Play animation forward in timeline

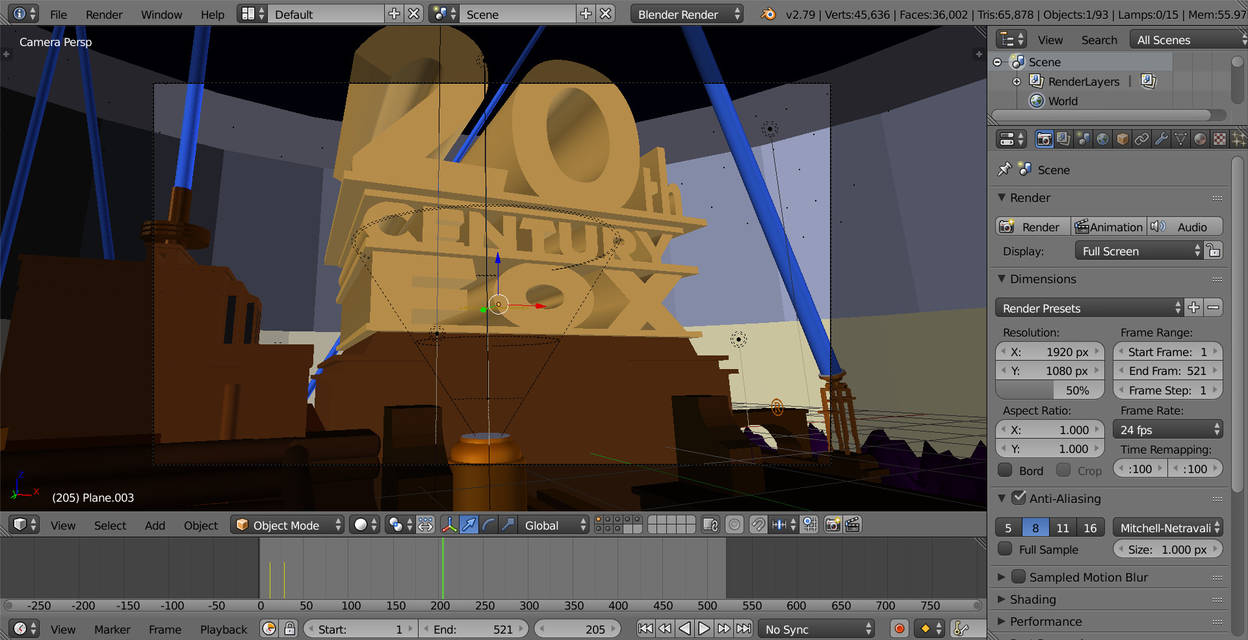pyautogui.click(x=704, y=629)
